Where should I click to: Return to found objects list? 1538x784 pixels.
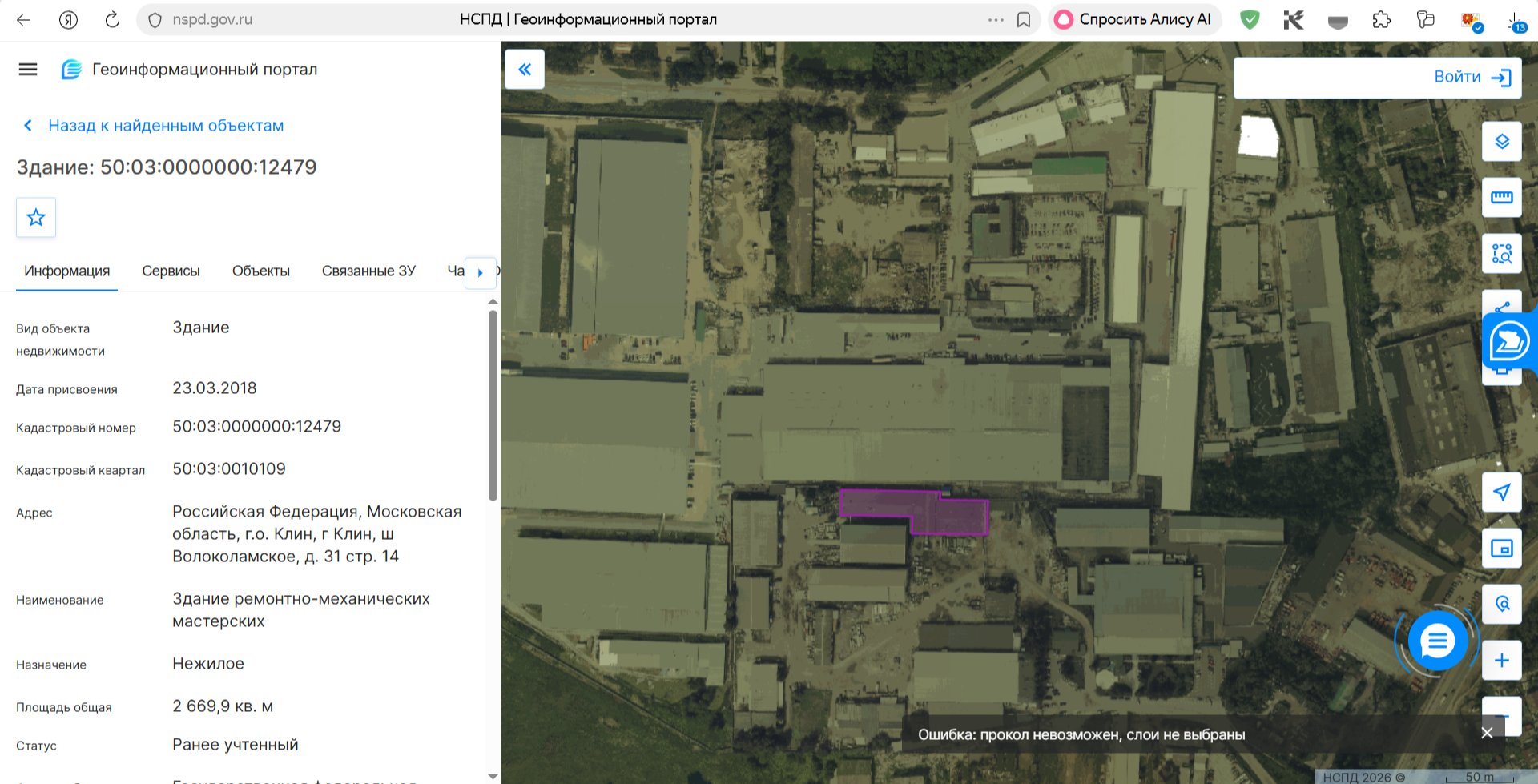click(152, 126)
